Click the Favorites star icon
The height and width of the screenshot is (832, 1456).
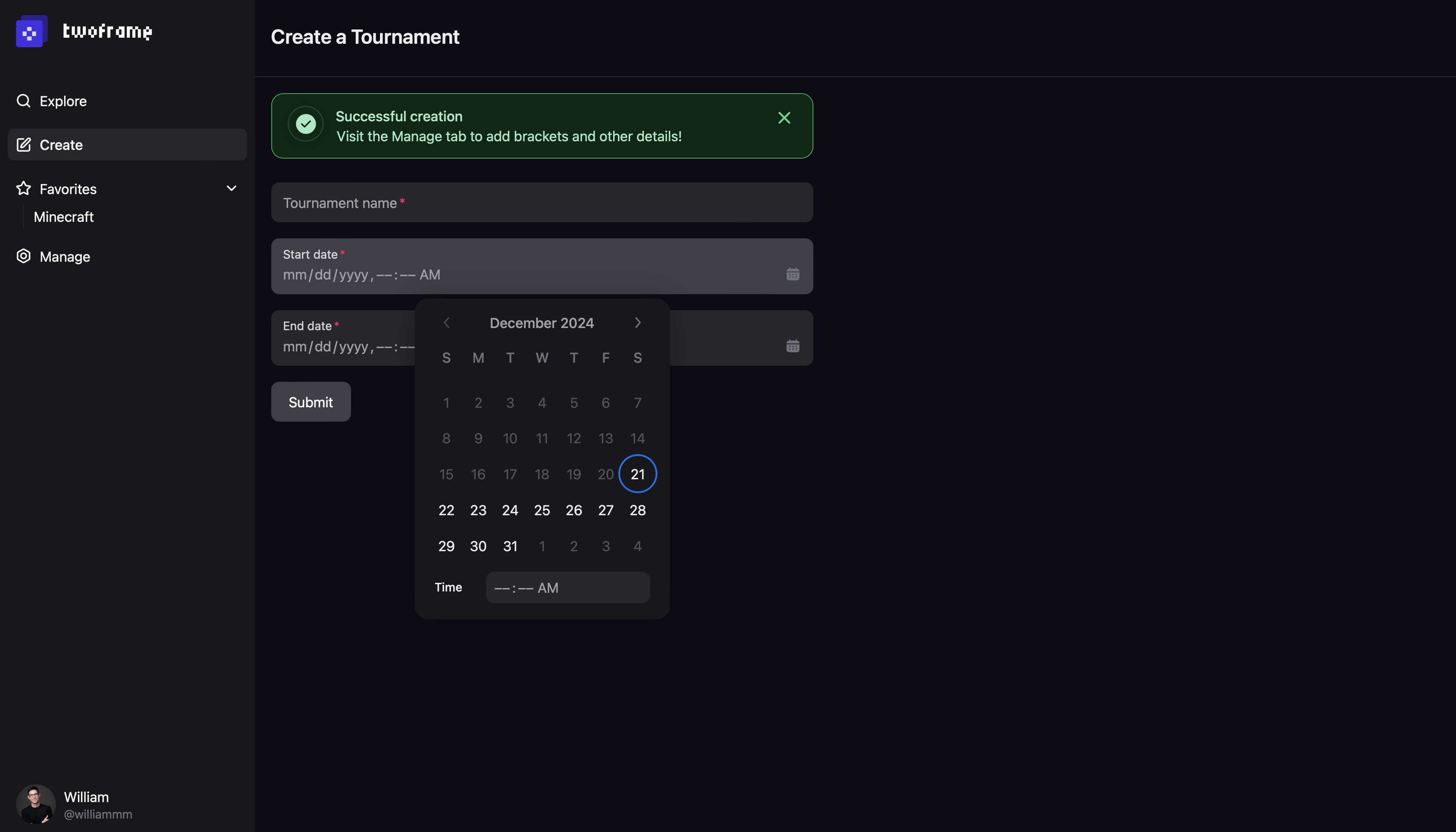click(23, 188)
